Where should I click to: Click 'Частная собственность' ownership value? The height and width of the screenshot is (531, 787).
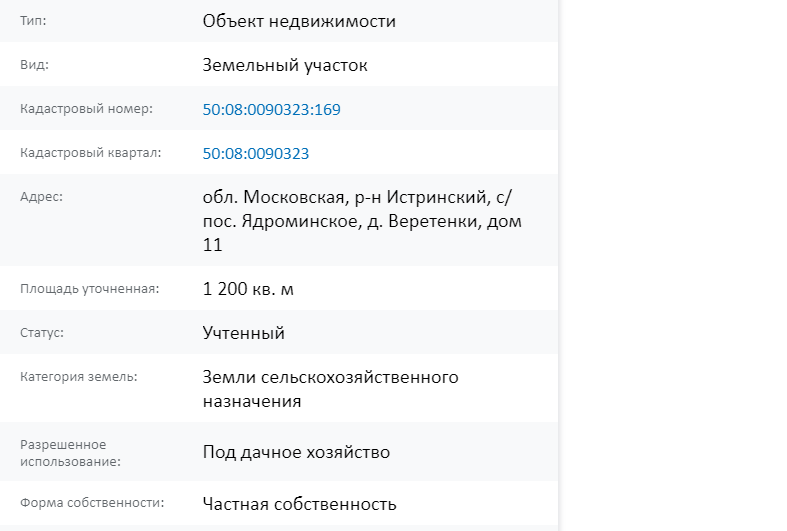300,504
